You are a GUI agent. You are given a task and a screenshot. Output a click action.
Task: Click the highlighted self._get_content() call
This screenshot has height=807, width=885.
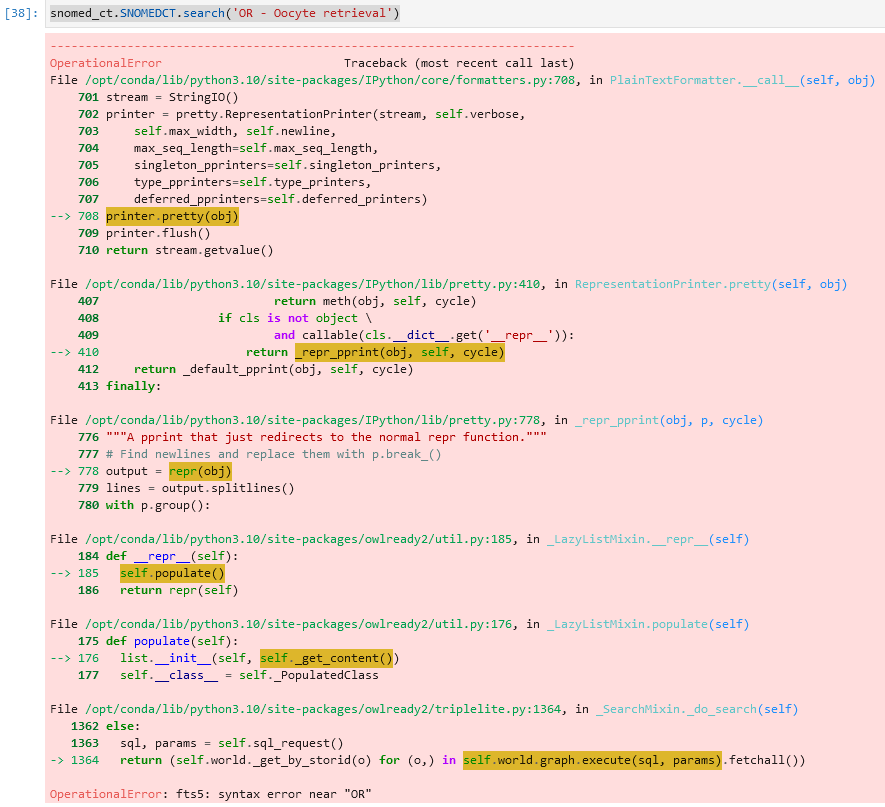pyautogui.click(x=327, y=658)
